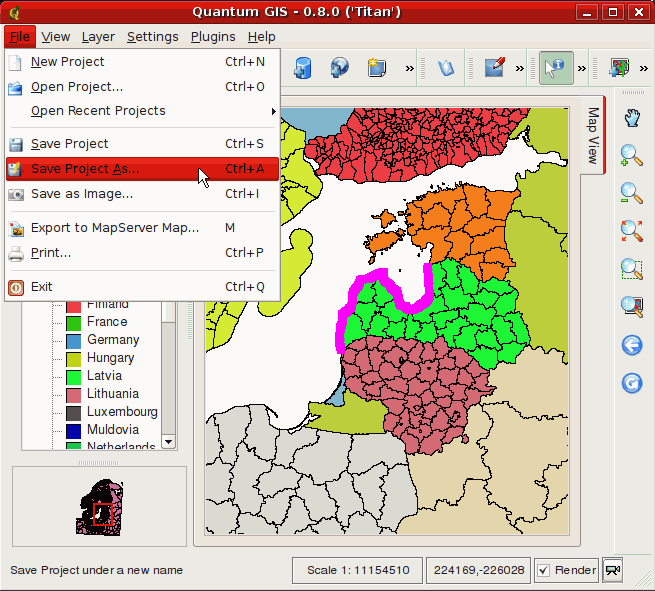Image resolution: width=655 pixels, height=591 pixels.
Task: Open the View menu
Action: (x=56, y=37)
